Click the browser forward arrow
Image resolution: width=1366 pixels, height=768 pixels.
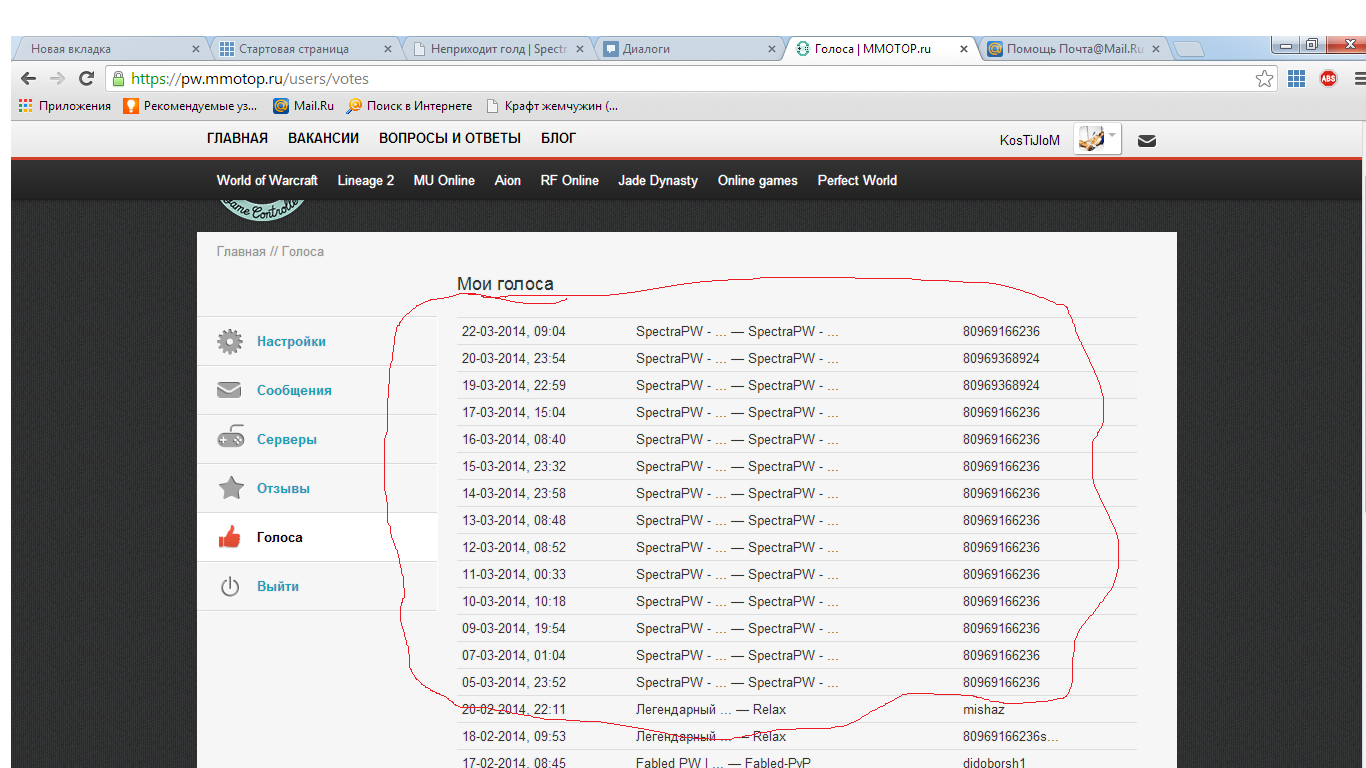57,78
